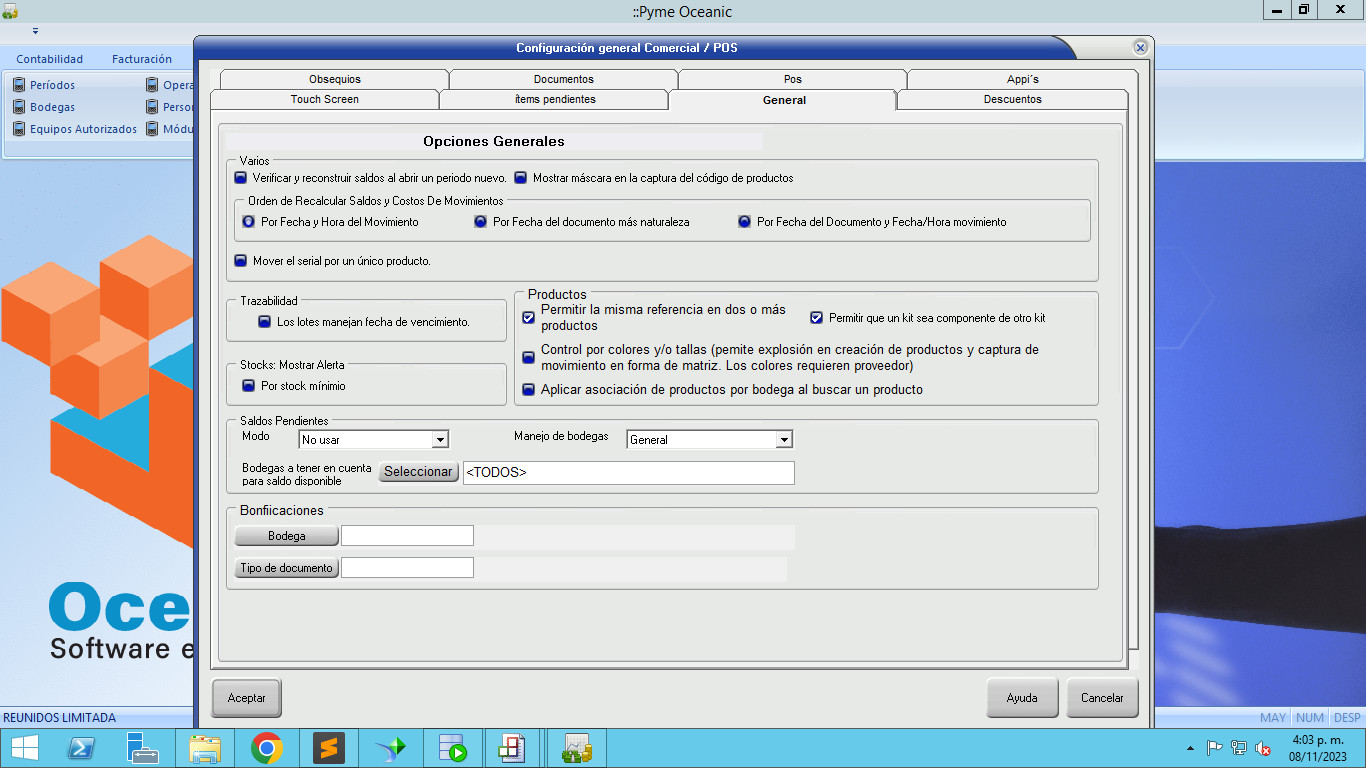Launch Google Chrome from the taskbar

[x=266, y=748]
